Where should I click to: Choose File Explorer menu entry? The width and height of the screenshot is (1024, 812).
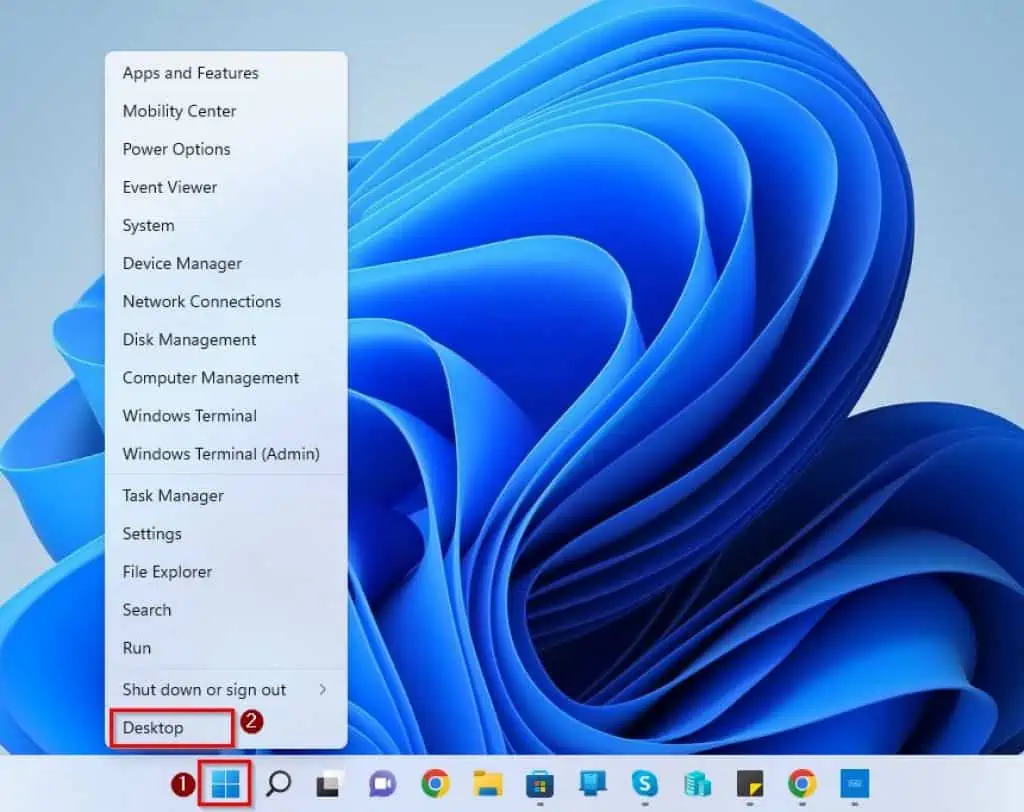226,572
